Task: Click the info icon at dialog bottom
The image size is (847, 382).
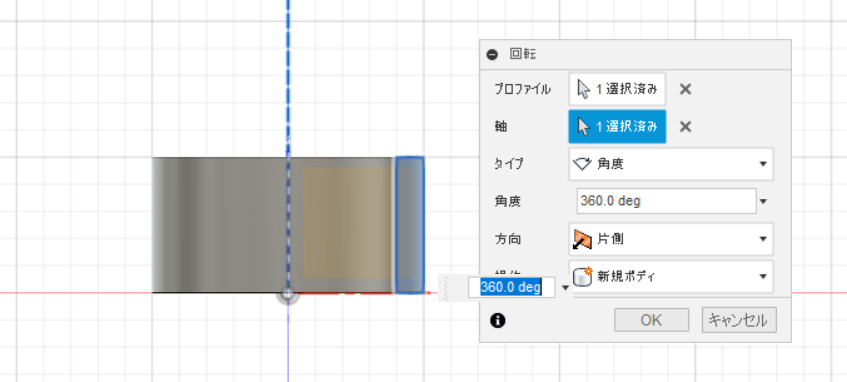Action: (x=498, y=320)
